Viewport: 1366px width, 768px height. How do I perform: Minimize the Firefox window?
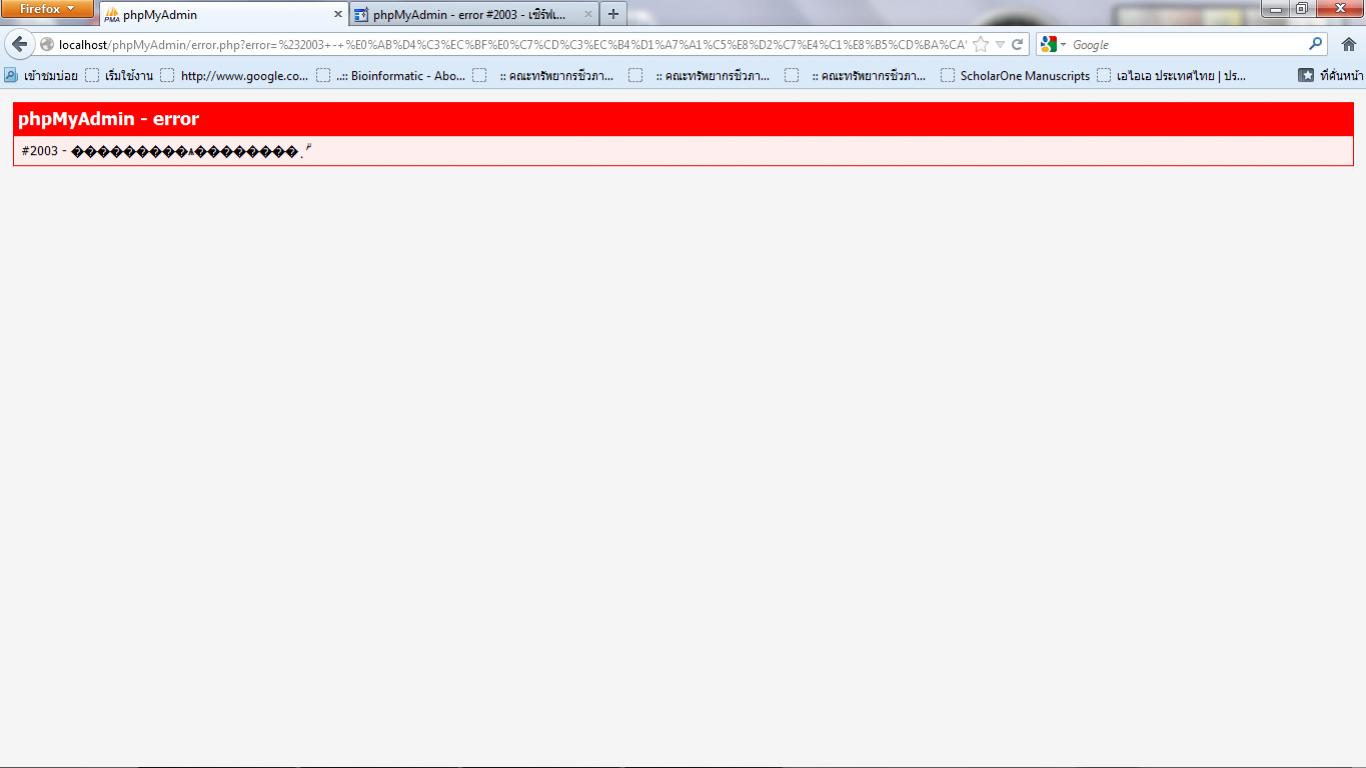[x=1275, y=9]
